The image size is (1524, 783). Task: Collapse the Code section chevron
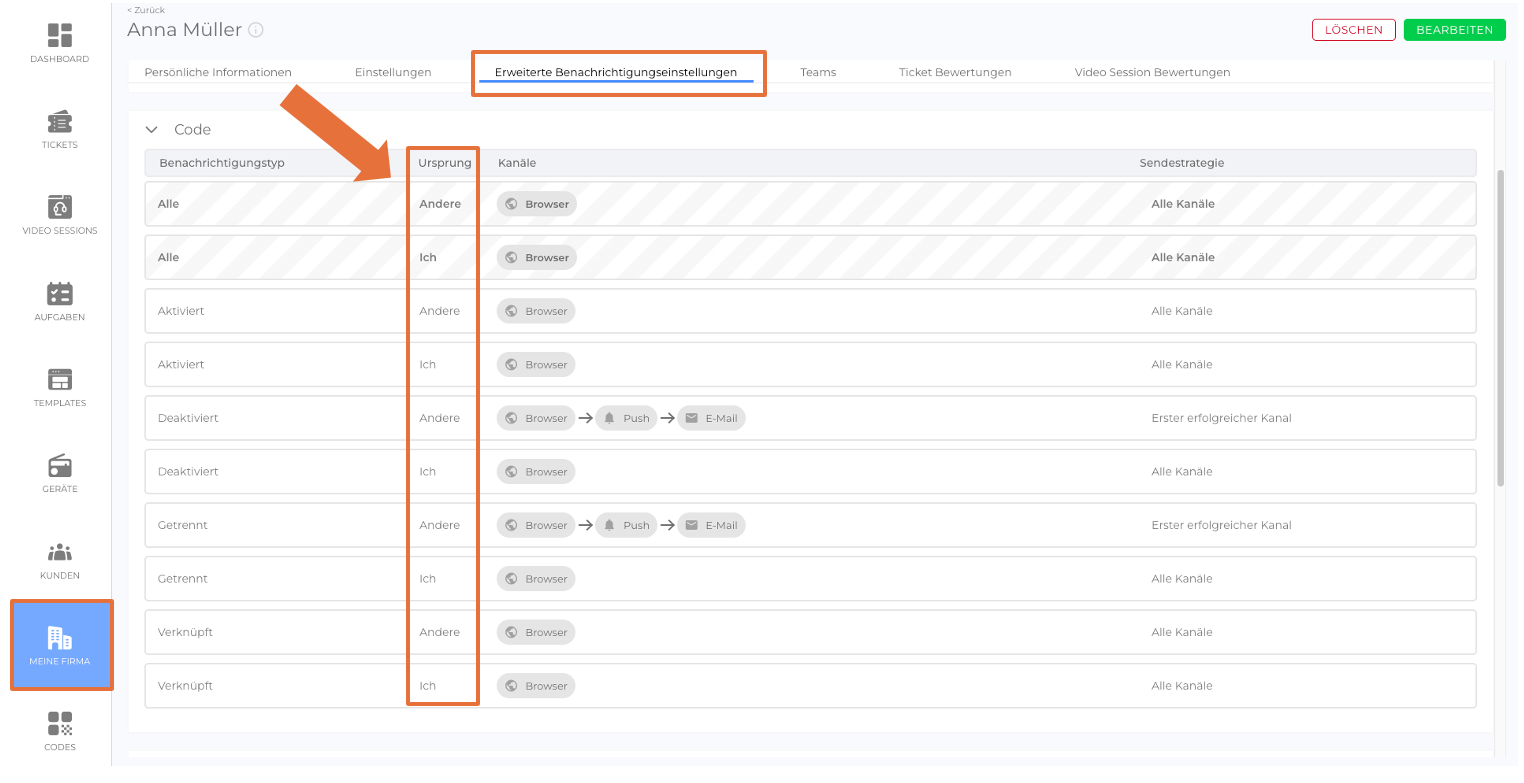pyautogui.click(x=152, y=130)
